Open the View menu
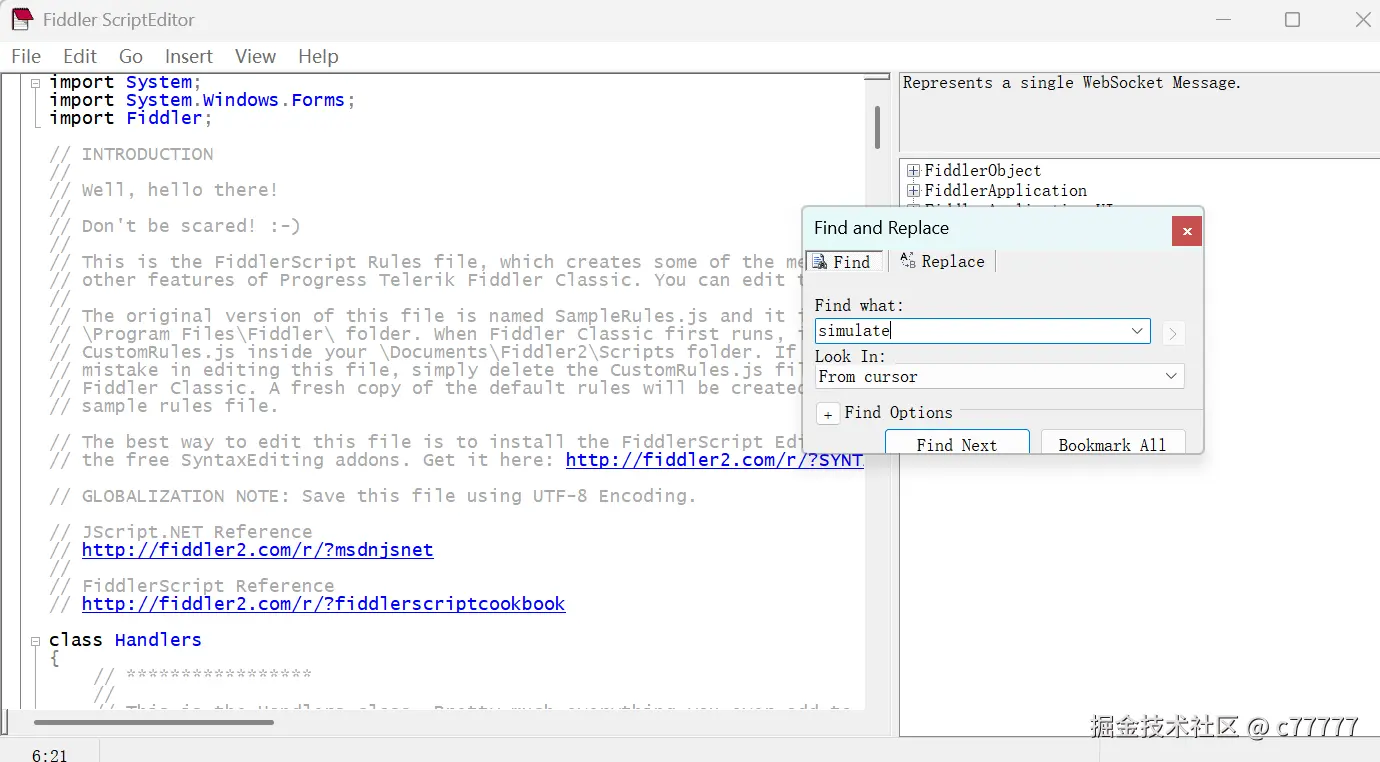Screen dimensions: 1380x762 pos(255,56)
